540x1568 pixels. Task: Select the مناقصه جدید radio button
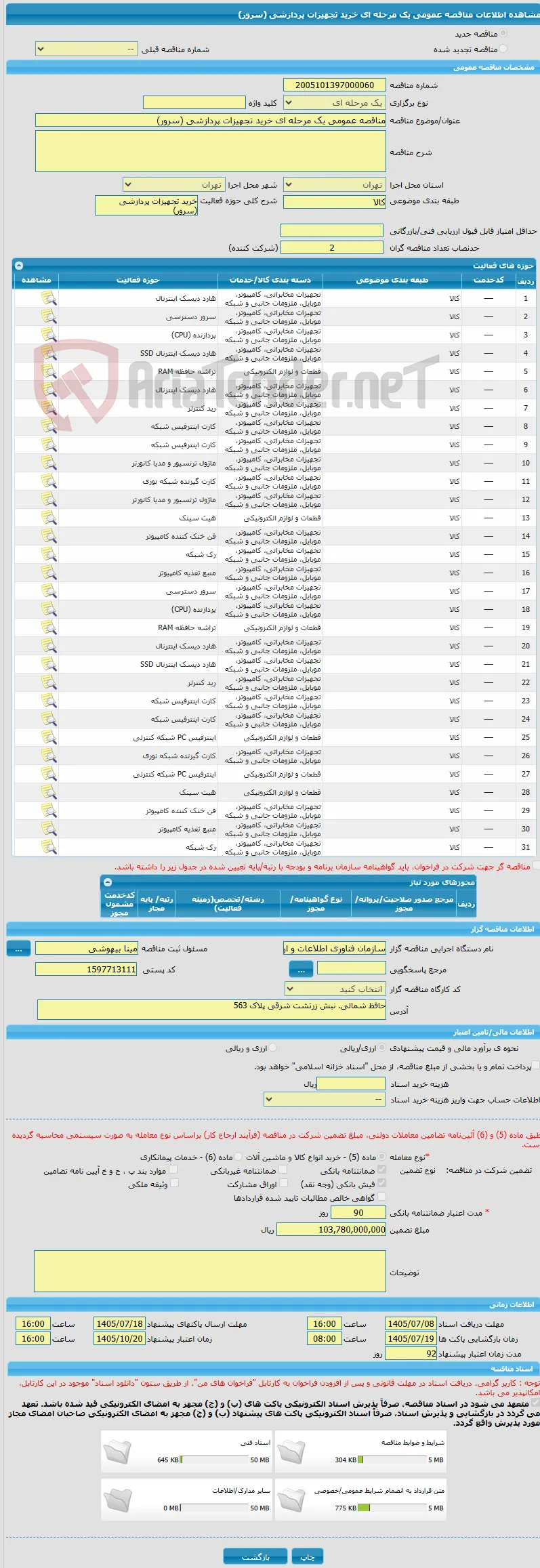tap(503, 33)
